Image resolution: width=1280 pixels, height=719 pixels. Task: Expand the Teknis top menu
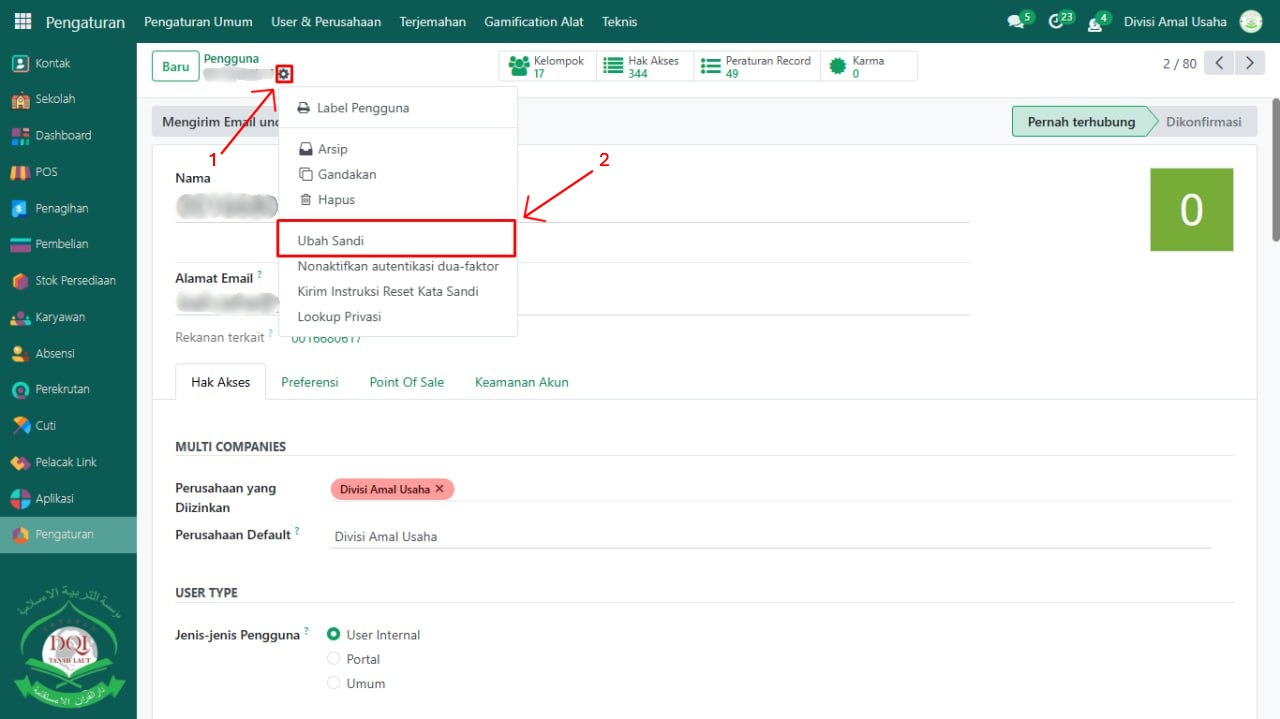pos(619,22)
